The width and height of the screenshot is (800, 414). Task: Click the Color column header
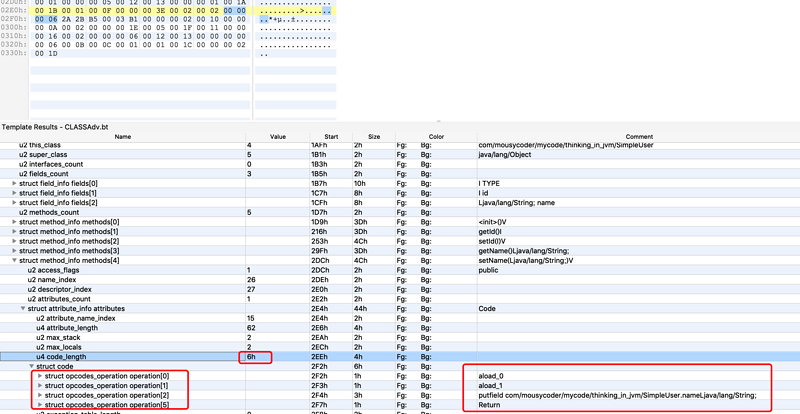tap(436, 137)
